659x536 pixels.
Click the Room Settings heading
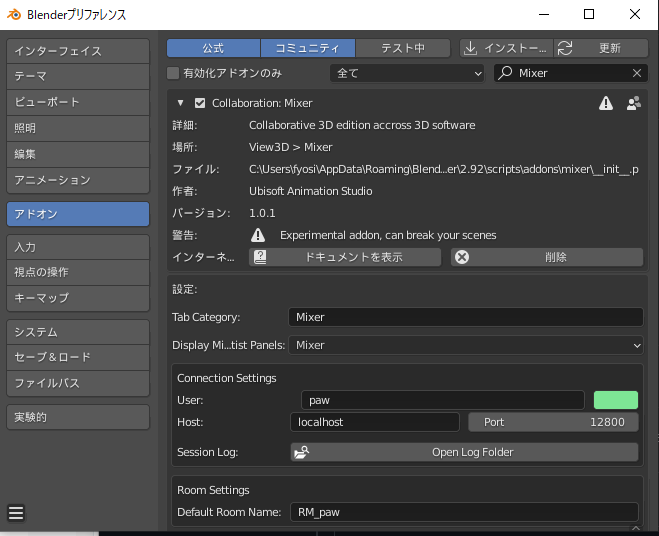click(x=213, y=490)
